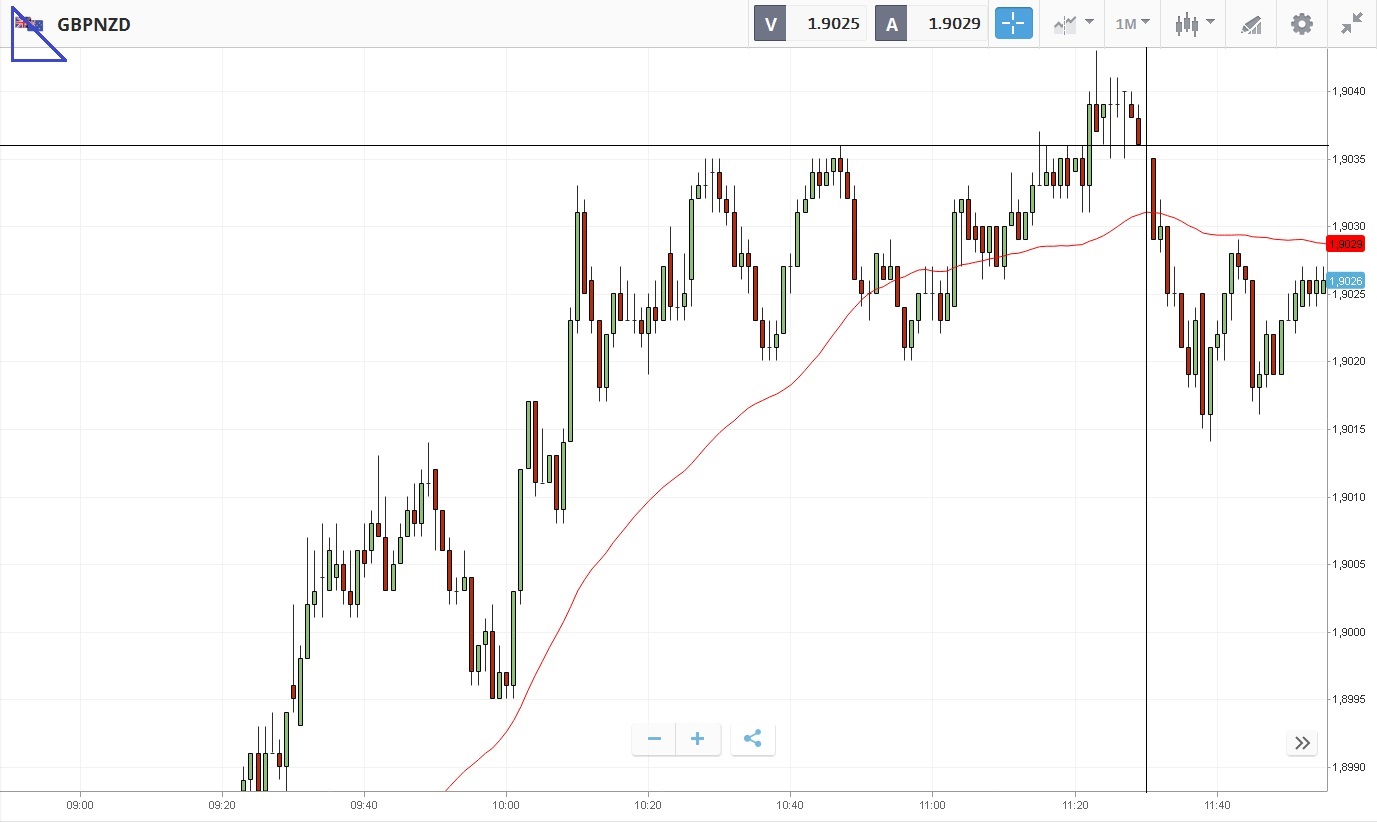1377x822 pixels.
Task: Open the candlestick chart type dropdown
Action: [x=1194, y=23]
